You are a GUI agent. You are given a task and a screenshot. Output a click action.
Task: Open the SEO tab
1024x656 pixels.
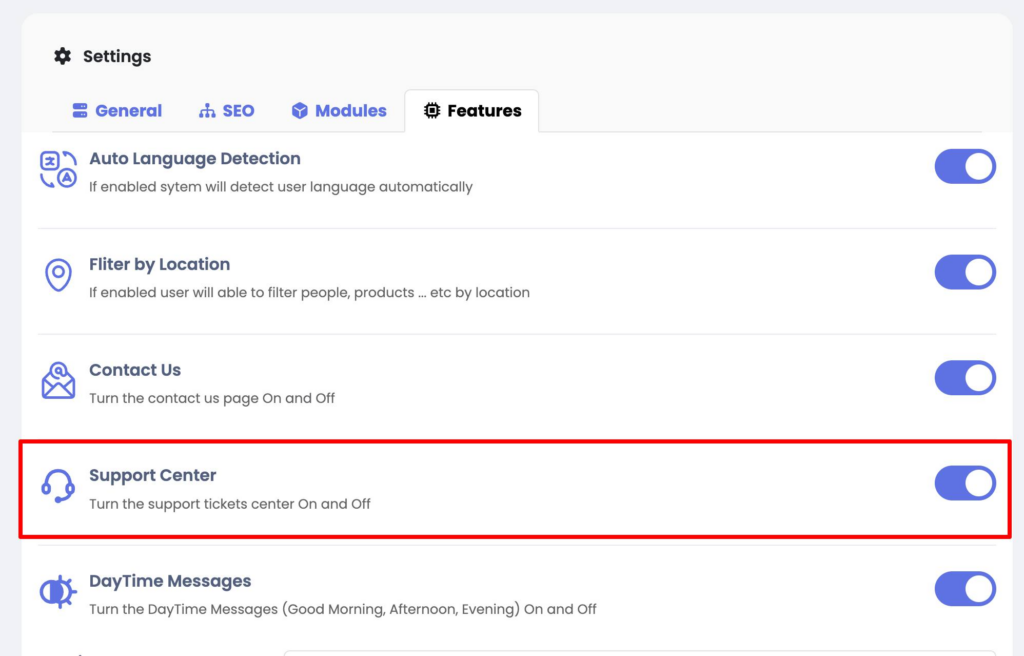pos(227,111)
